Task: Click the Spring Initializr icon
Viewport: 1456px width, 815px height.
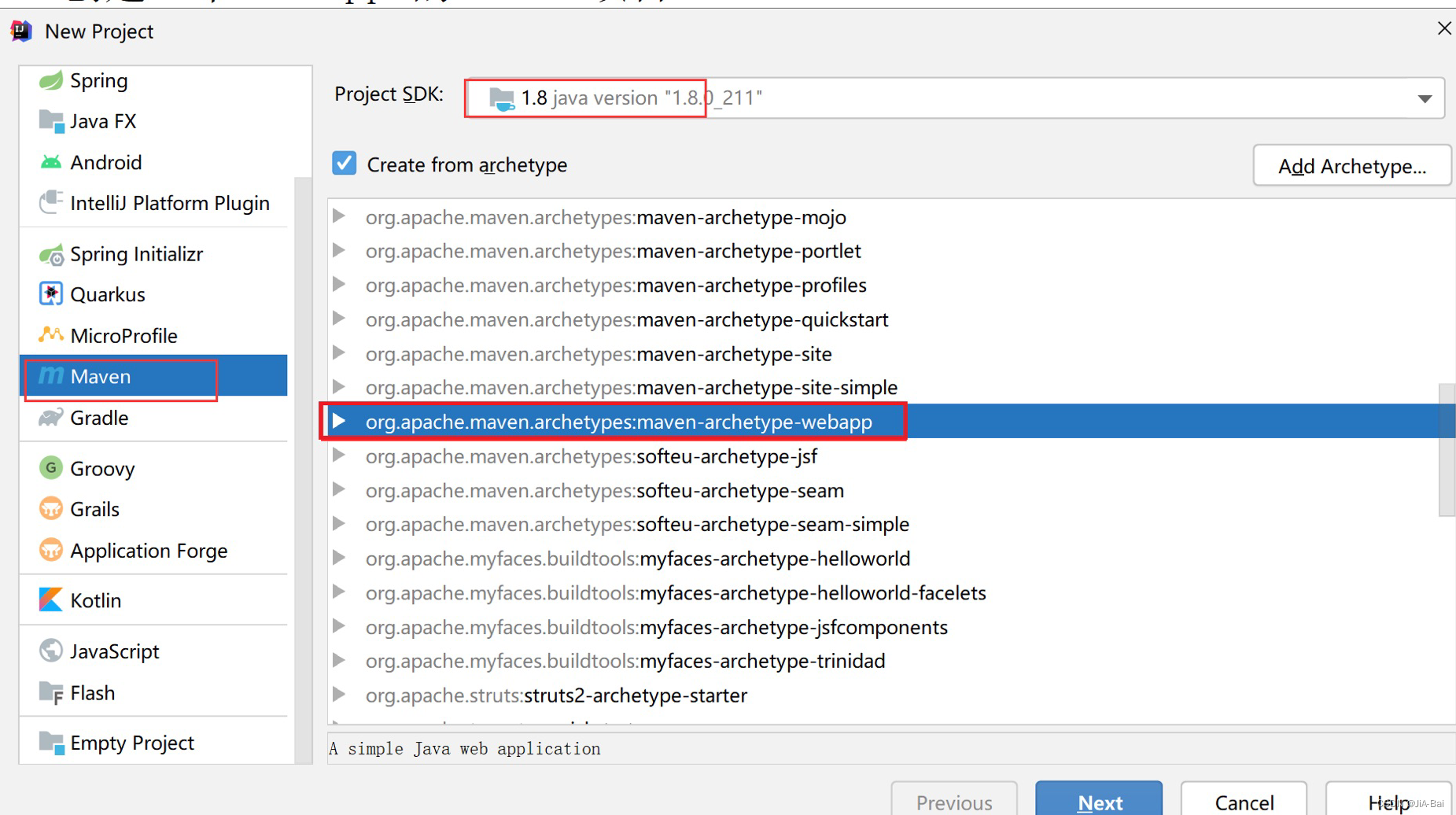Action: click(51, 254)
